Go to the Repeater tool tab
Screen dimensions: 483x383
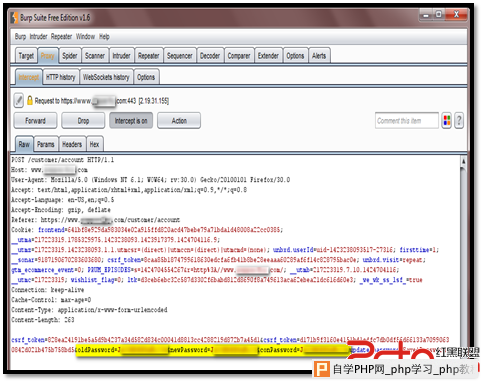pos(149,56)
